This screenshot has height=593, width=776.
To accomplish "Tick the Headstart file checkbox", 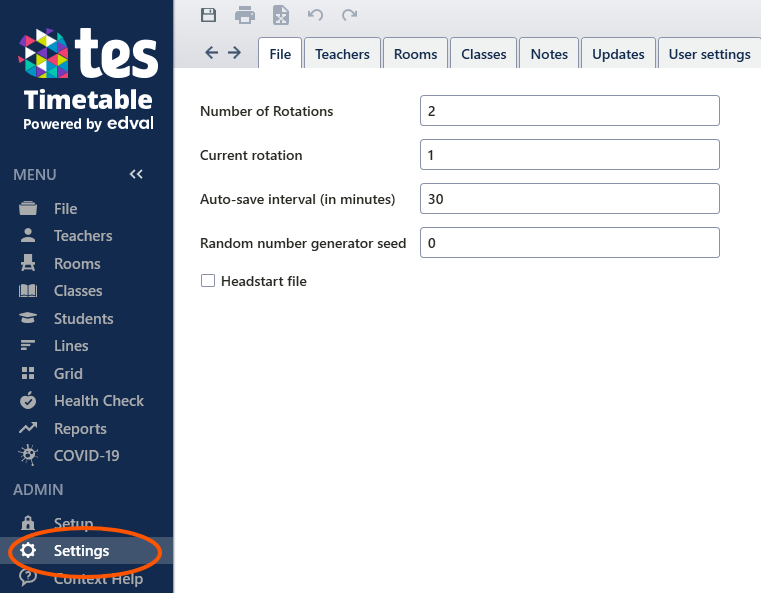I will 208,281.
